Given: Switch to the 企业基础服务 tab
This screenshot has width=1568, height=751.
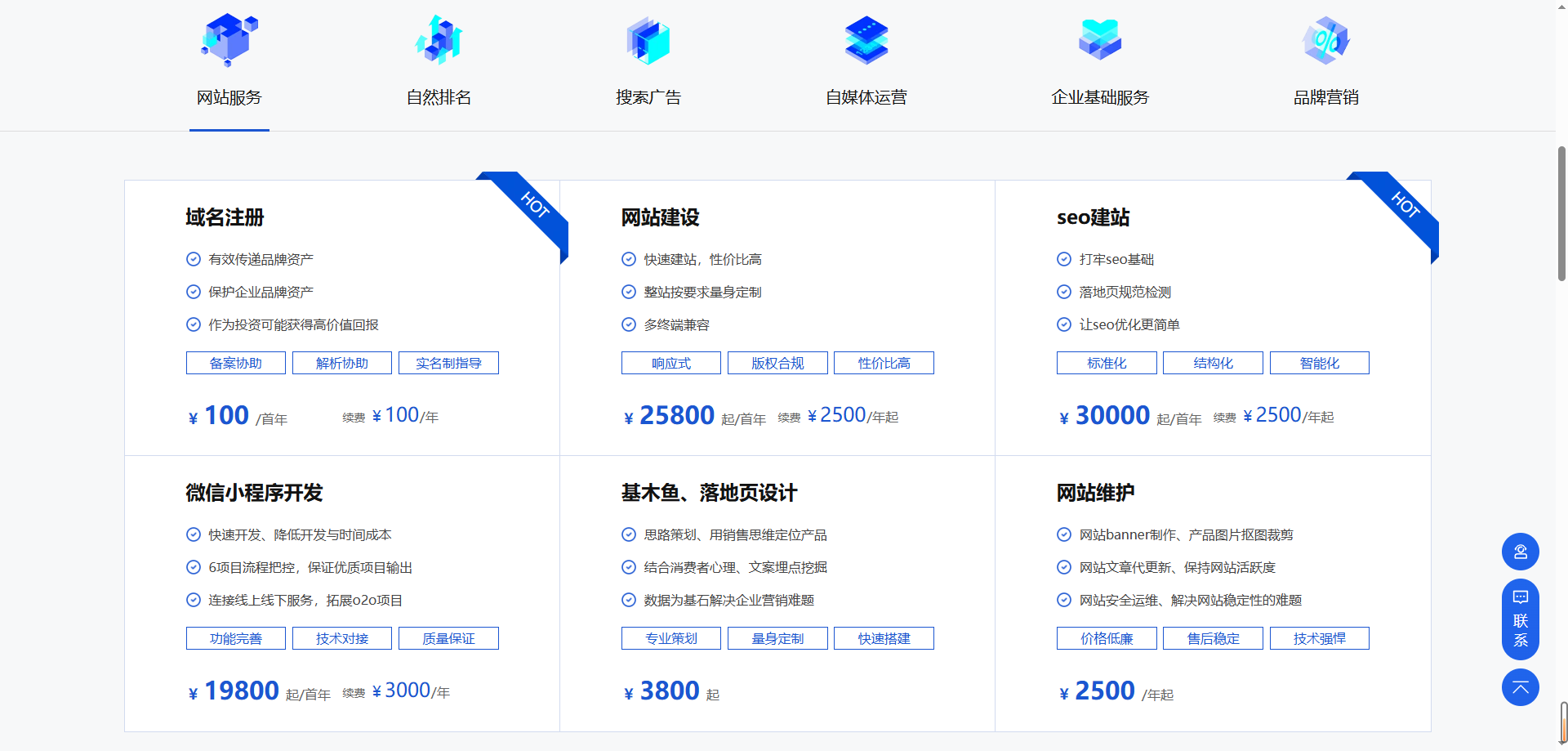Looking at the screenshot, I should click(1100, 97).
